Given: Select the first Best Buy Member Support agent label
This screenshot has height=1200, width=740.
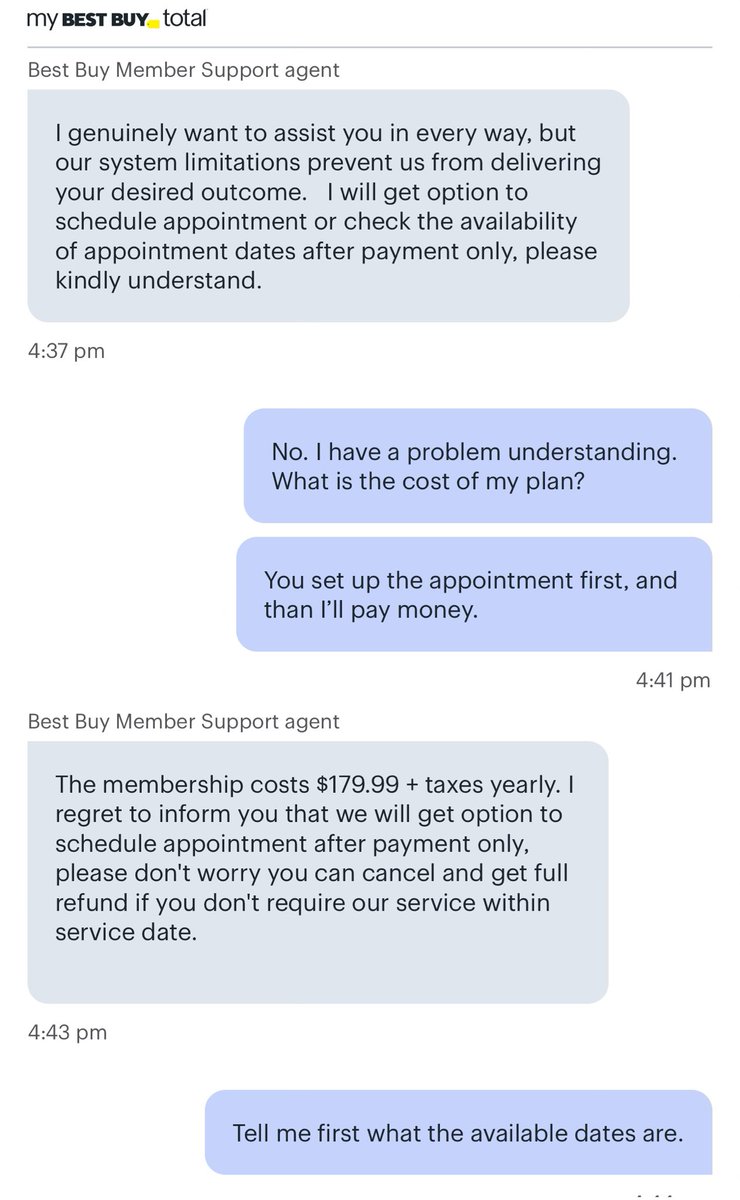Looking at the screenshot, I should [184, 70].
